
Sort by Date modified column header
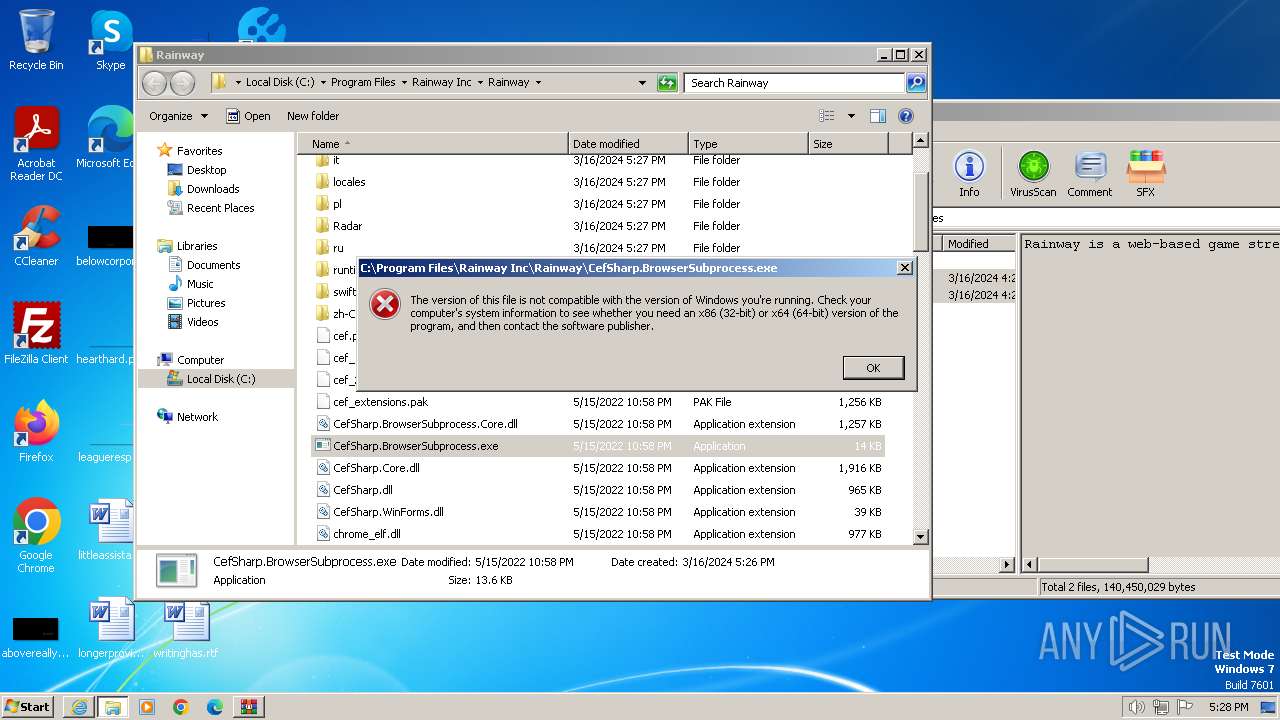click(628, 144)
